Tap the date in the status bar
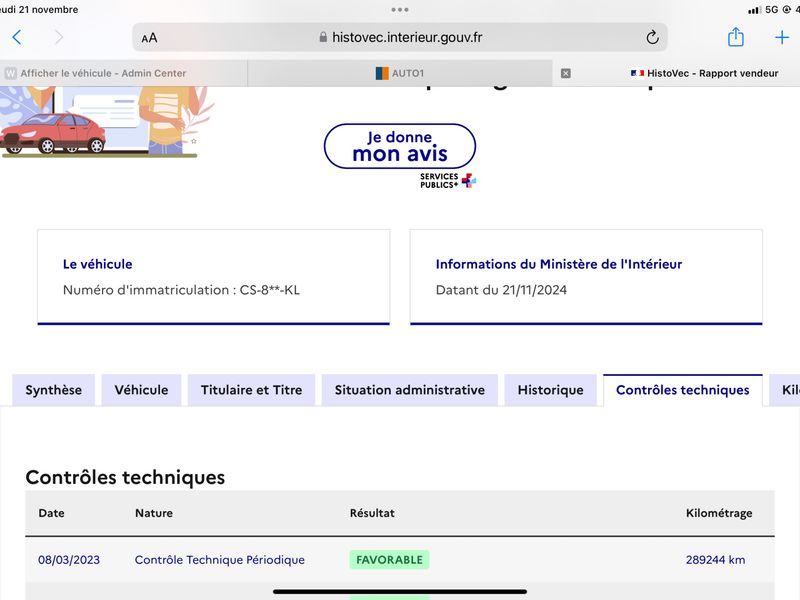Image resolution: width=800 pixels, height=600 pixels. [39, 10]
